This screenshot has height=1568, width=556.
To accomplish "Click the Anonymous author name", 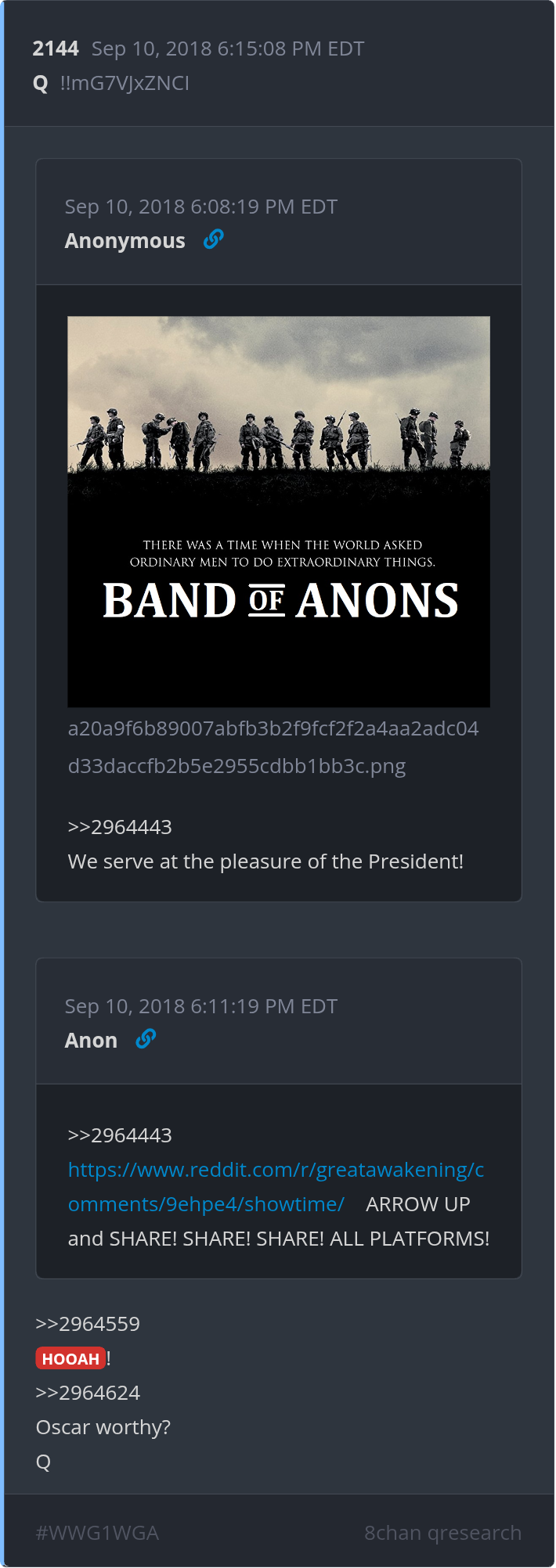I will pyautogui.click(x=125, y=241).
